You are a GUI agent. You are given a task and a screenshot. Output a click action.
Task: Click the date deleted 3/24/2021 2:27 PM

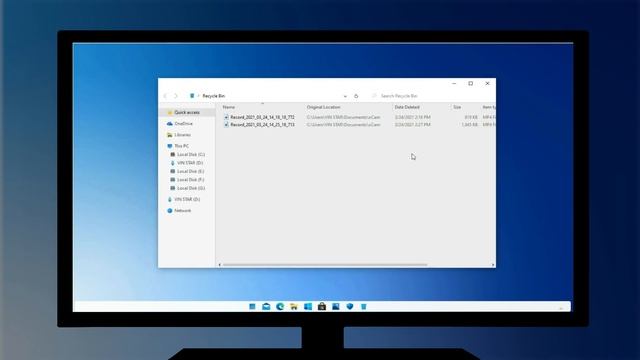pos(413,124)
